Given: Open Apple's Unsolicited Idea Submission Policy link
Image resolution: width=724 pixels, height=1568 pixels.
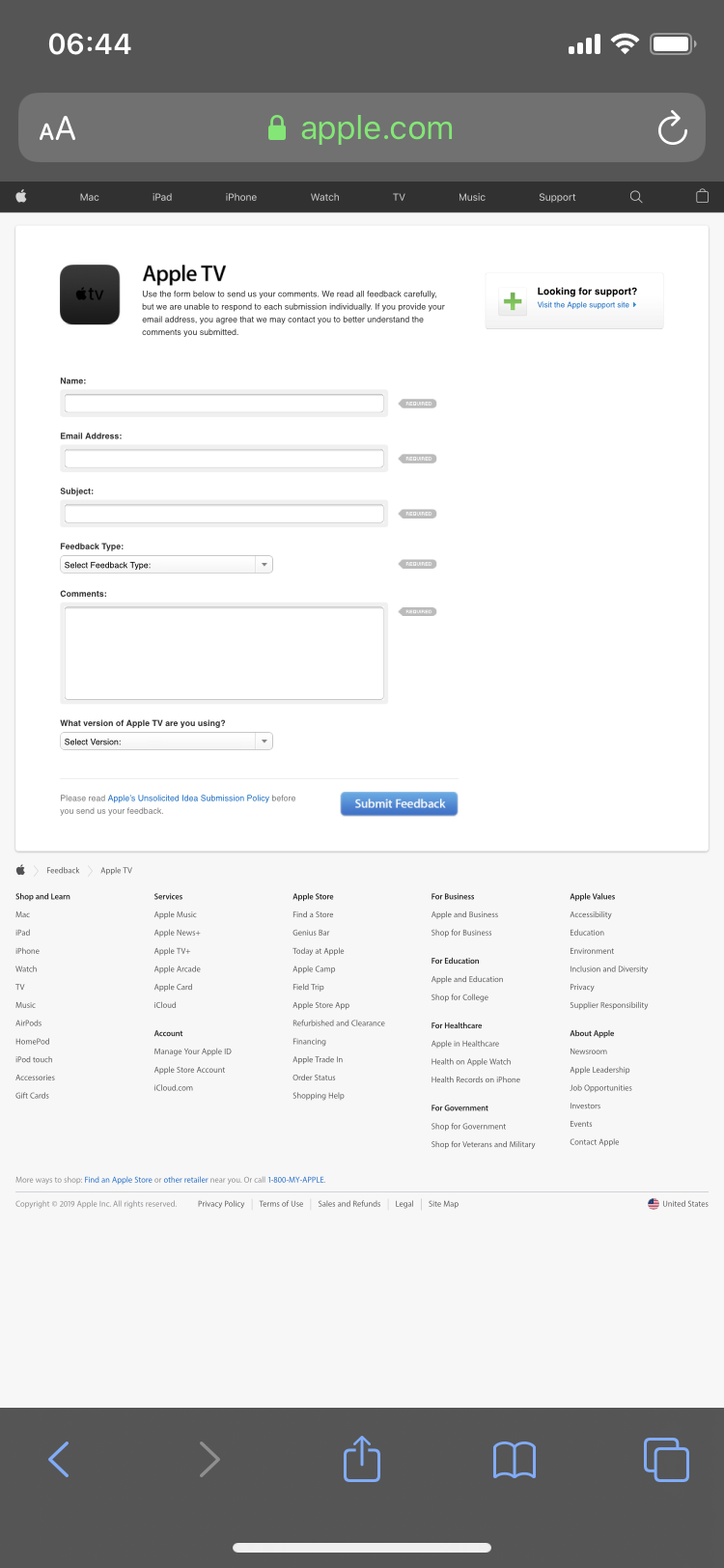Looking at the screenshot, I should [188, 798].
